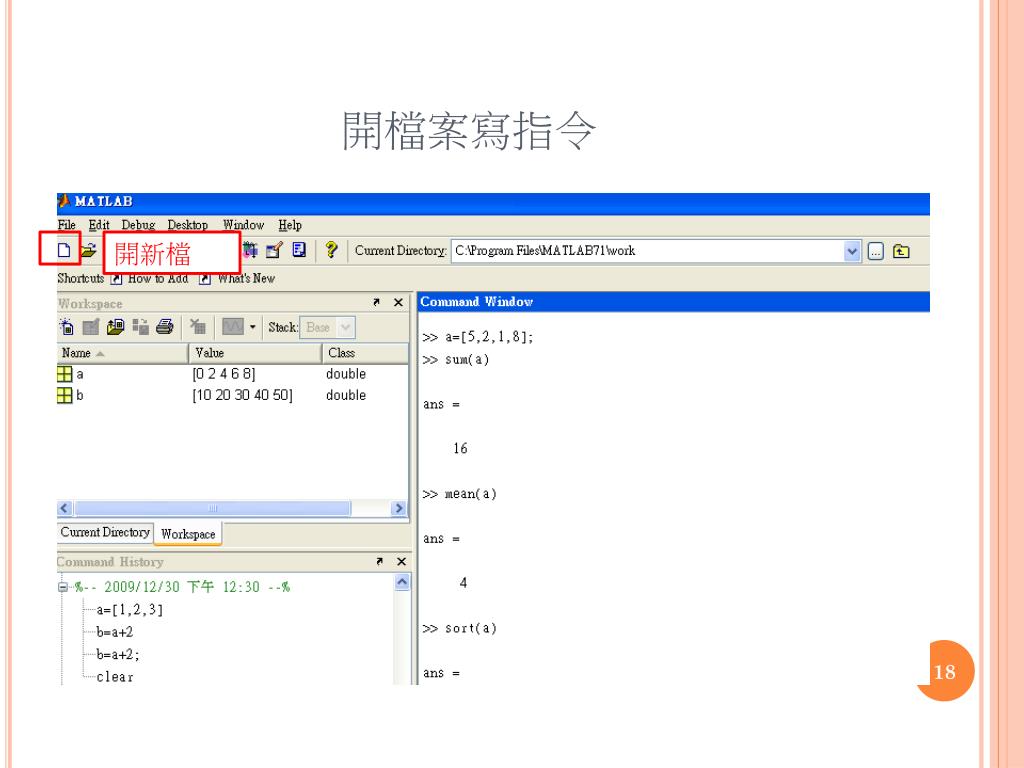Click Workspace horizontal scrollbar left arrow
This screenshot has width=1024, height=768.
tap(64, 508)
